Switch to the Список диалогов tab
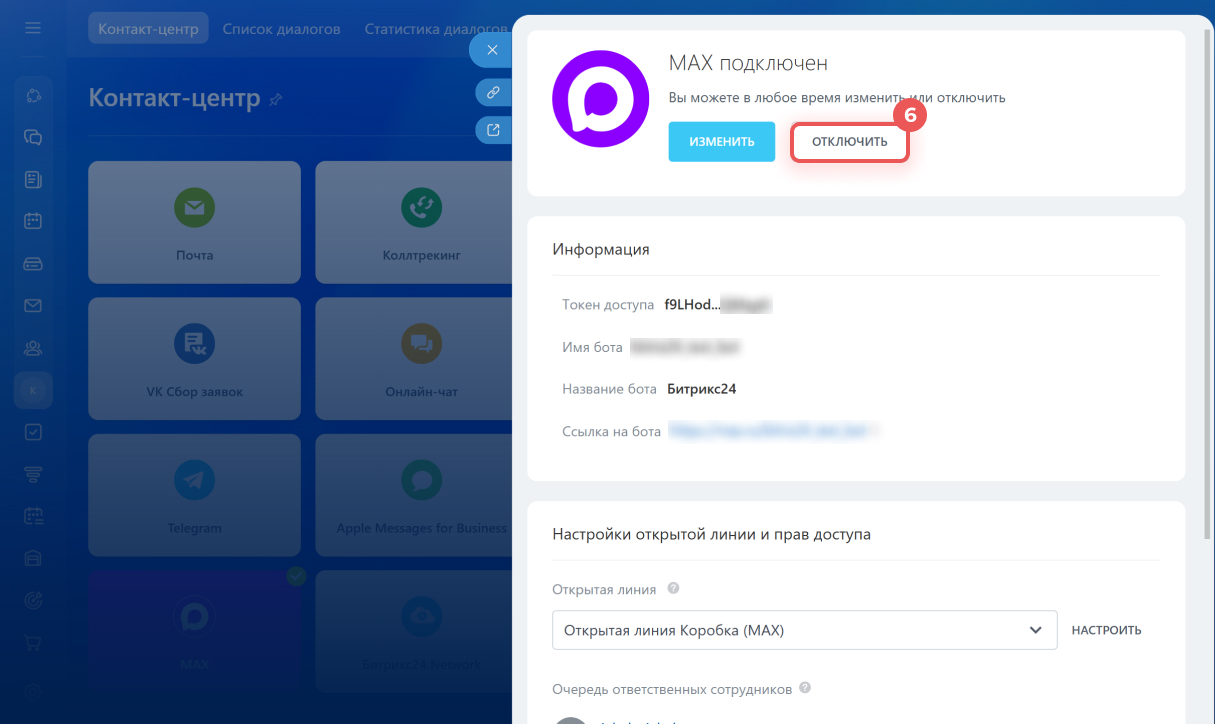Screen dimensions: 1215x724 pyautogui.click(x=281, y=29)
